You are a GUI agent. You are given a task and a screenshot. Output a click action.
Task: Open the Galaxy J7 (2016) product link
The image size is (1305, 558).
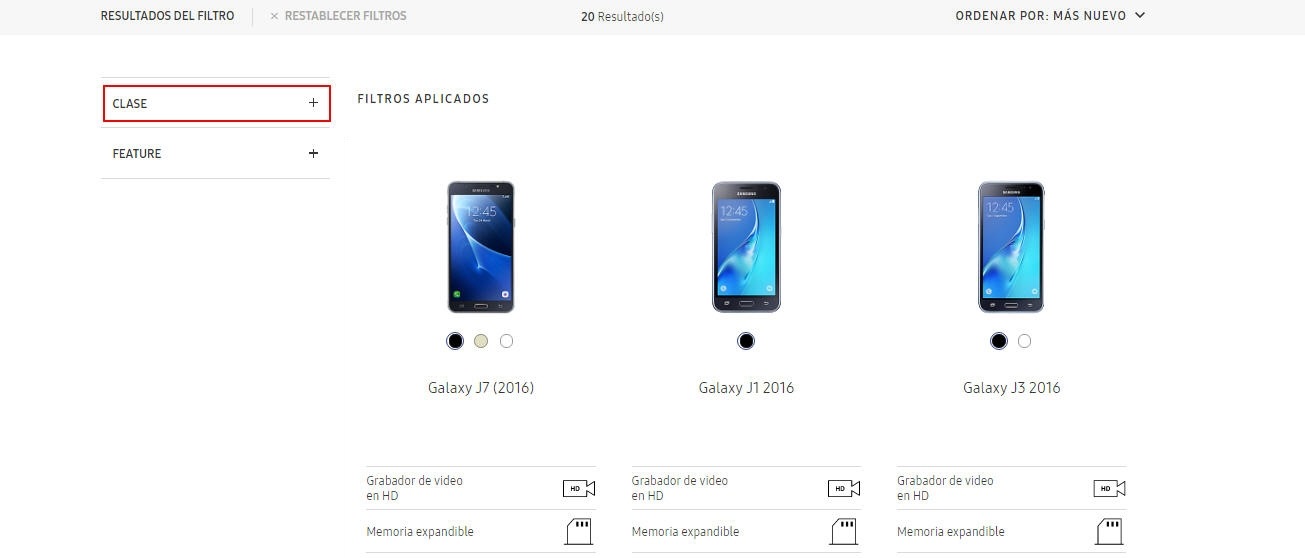click(x=481, y=388)
